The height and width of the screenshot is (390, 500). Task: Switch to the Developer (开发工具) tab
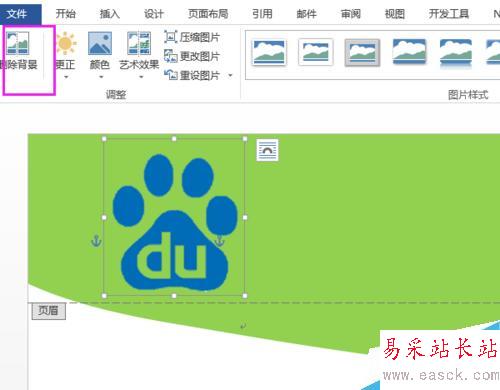tap(449, 14)
